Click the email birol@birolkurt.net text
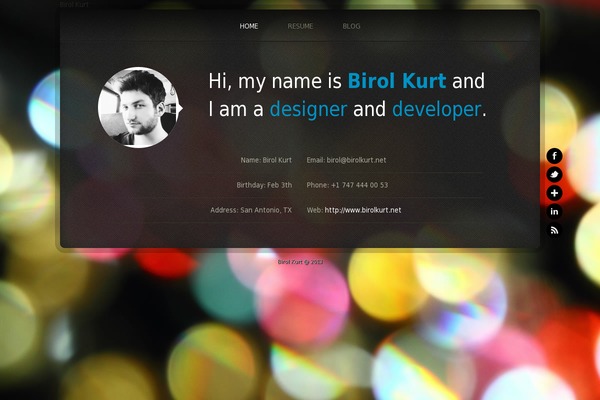 point(356,160)
